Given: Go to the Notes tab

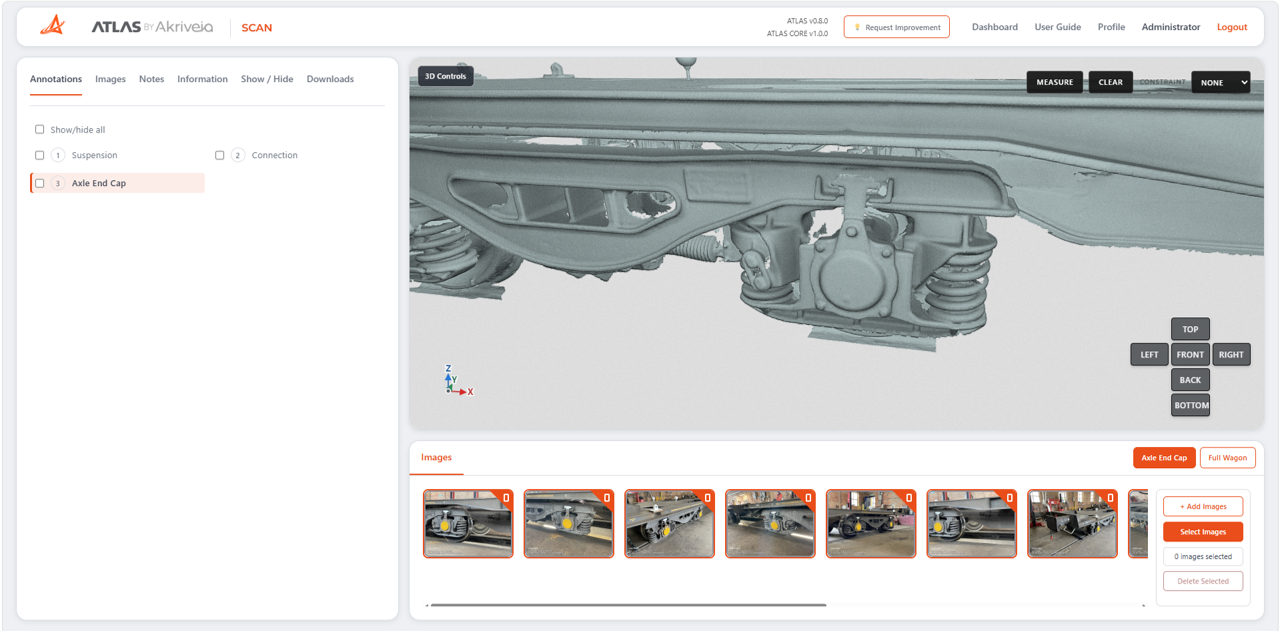Looking at the screenshot, I should 151,79.
